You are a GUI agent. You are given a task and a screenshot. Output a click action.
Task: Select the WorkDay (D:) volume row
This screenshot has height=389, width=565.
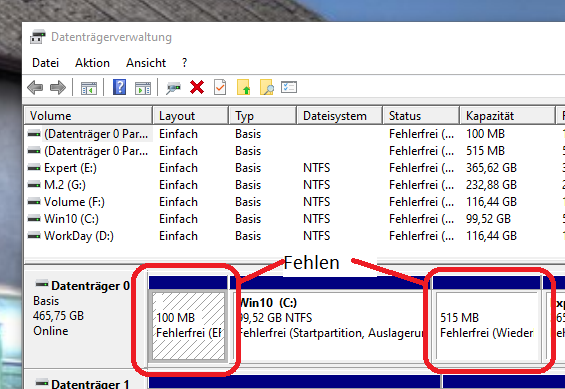coord(295,236)
